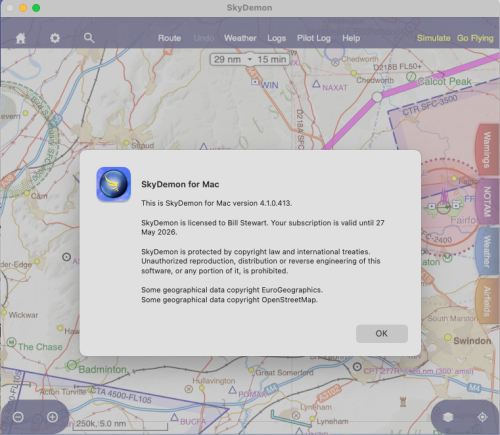Open settings via the gear icon
The width and height of the screenshot is (500, 435).
[x=55, y=38]
